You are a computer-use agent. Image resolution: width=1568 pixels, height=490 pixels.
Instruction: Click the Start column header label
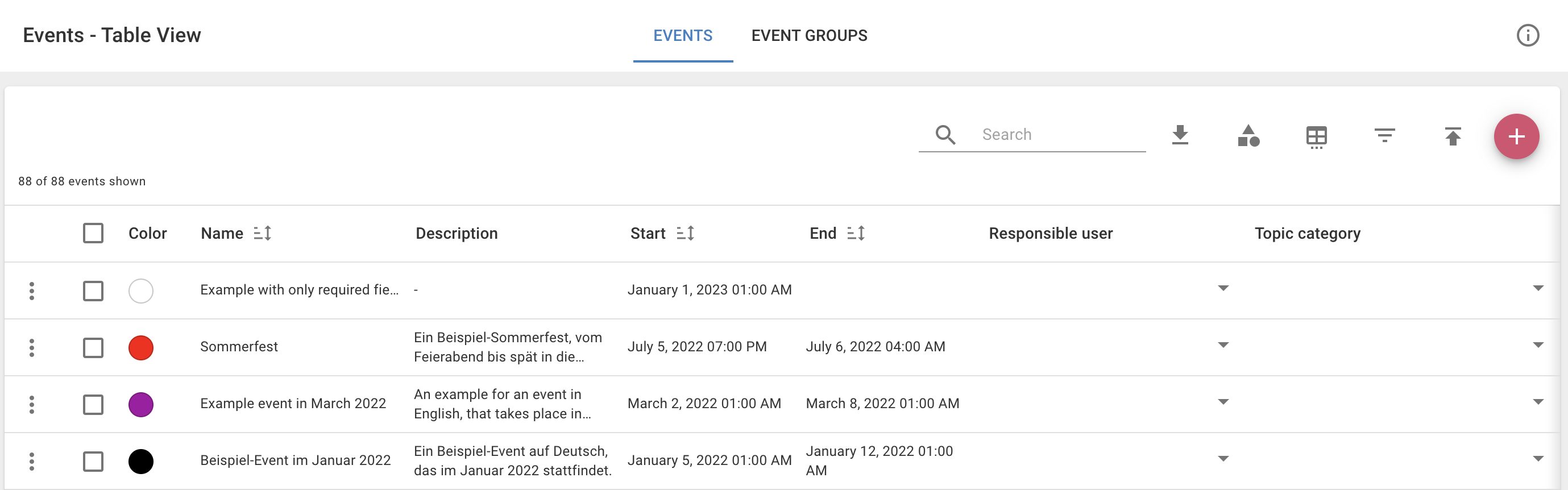(x=648, y=233)
